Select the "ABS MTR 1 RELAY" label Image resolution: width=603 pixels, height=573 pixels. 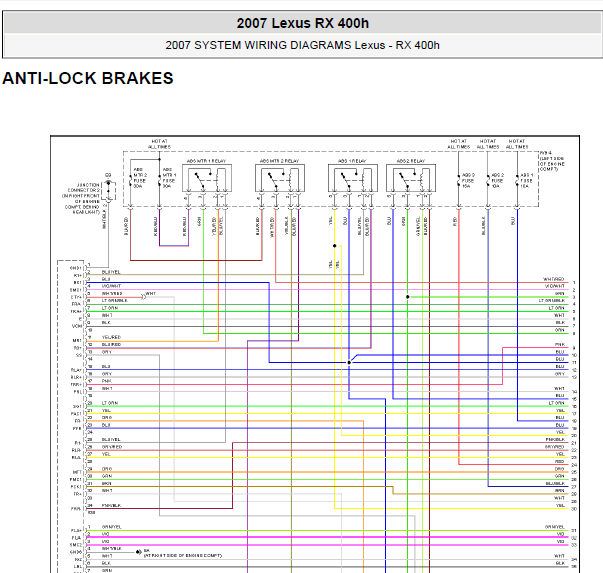pos(207,161)
